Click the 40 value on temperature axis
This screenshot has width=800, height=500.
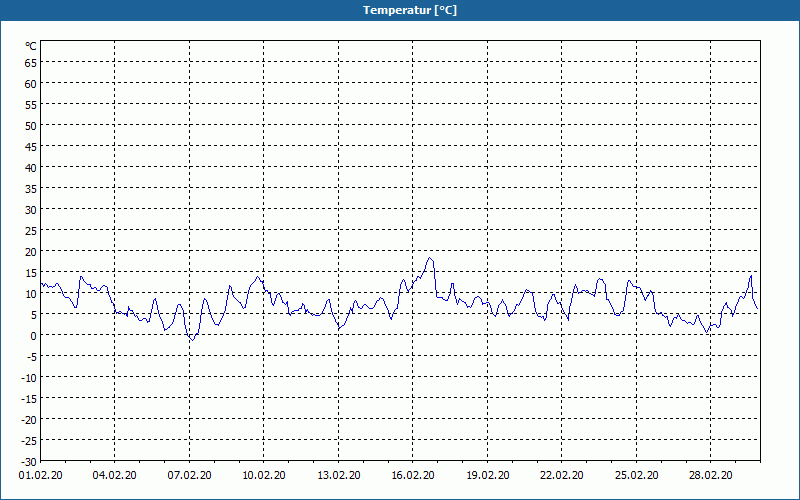coord(31,168)
